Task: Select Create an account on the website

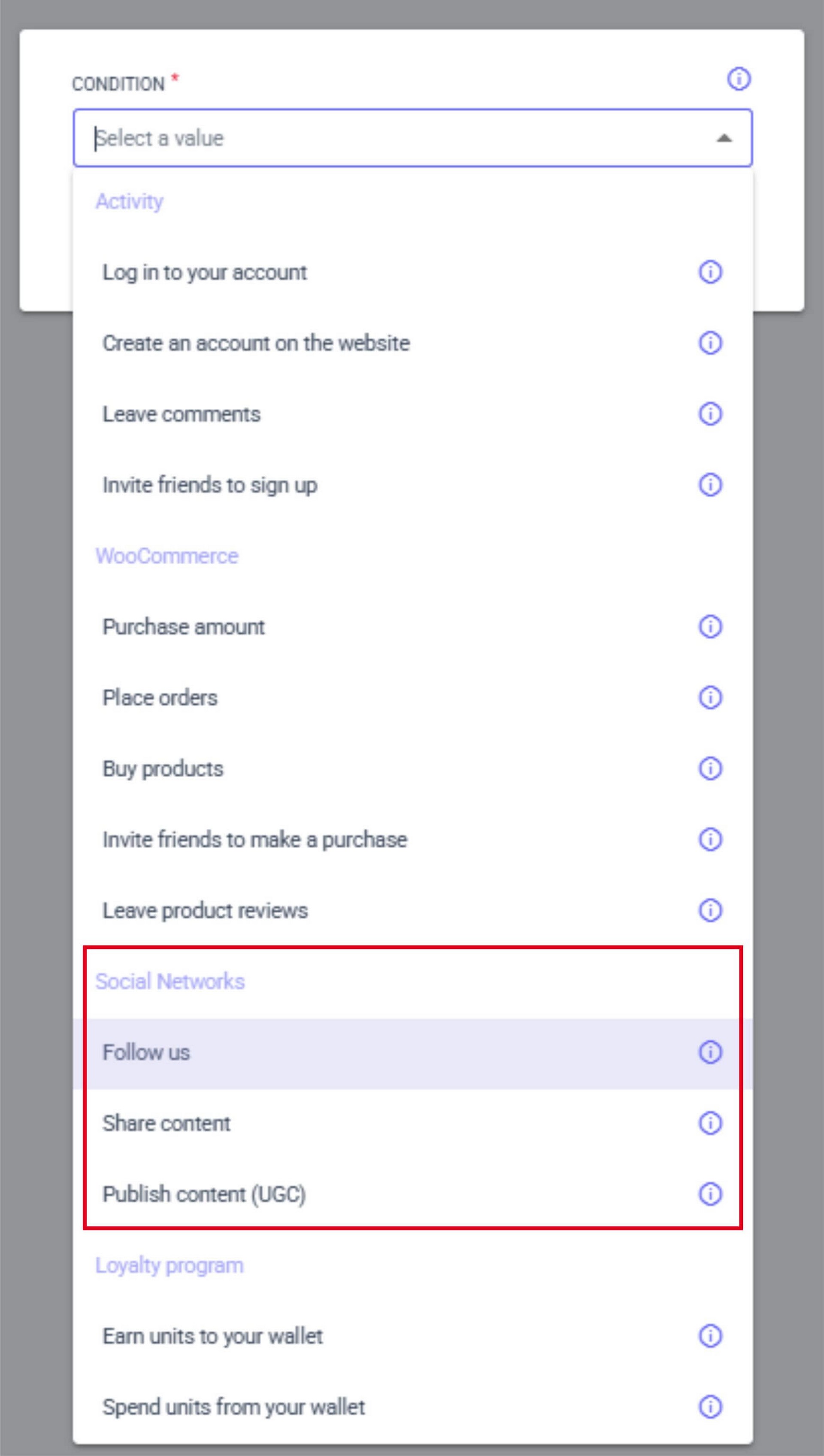Action: (256, 343)
